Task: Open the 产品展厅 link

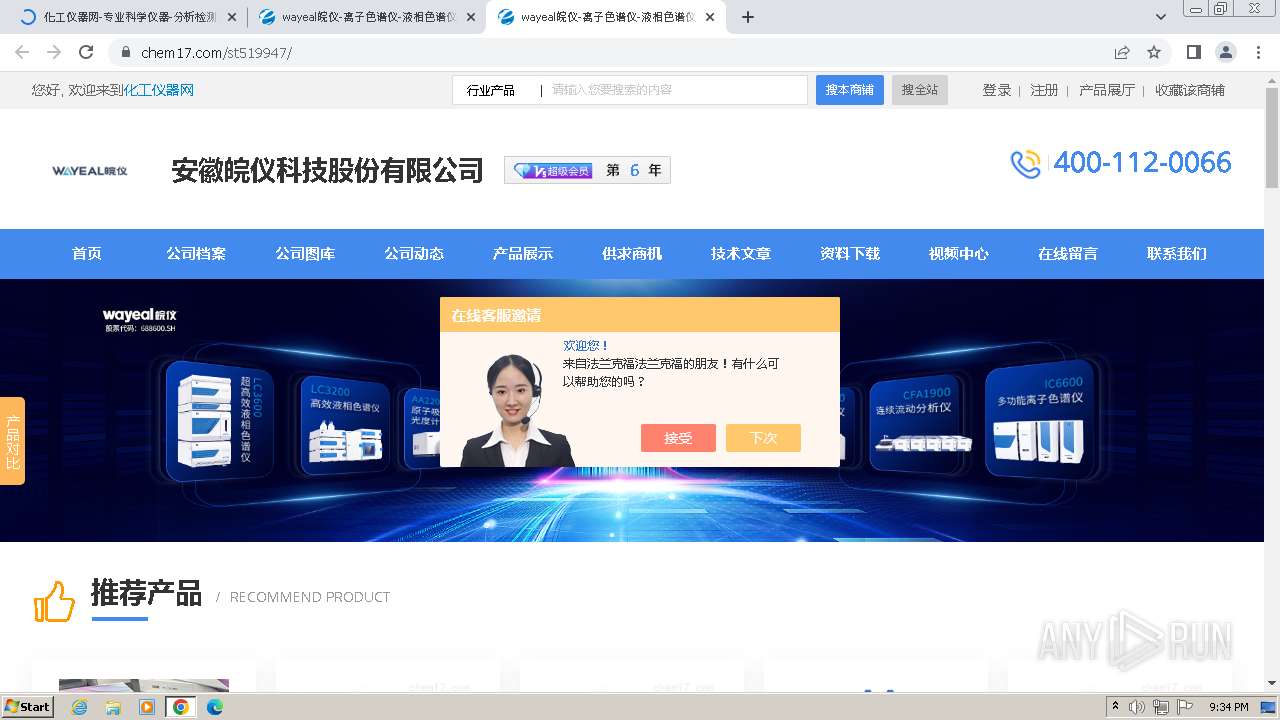Action: pyautogui.click(x=1107, y=90)
